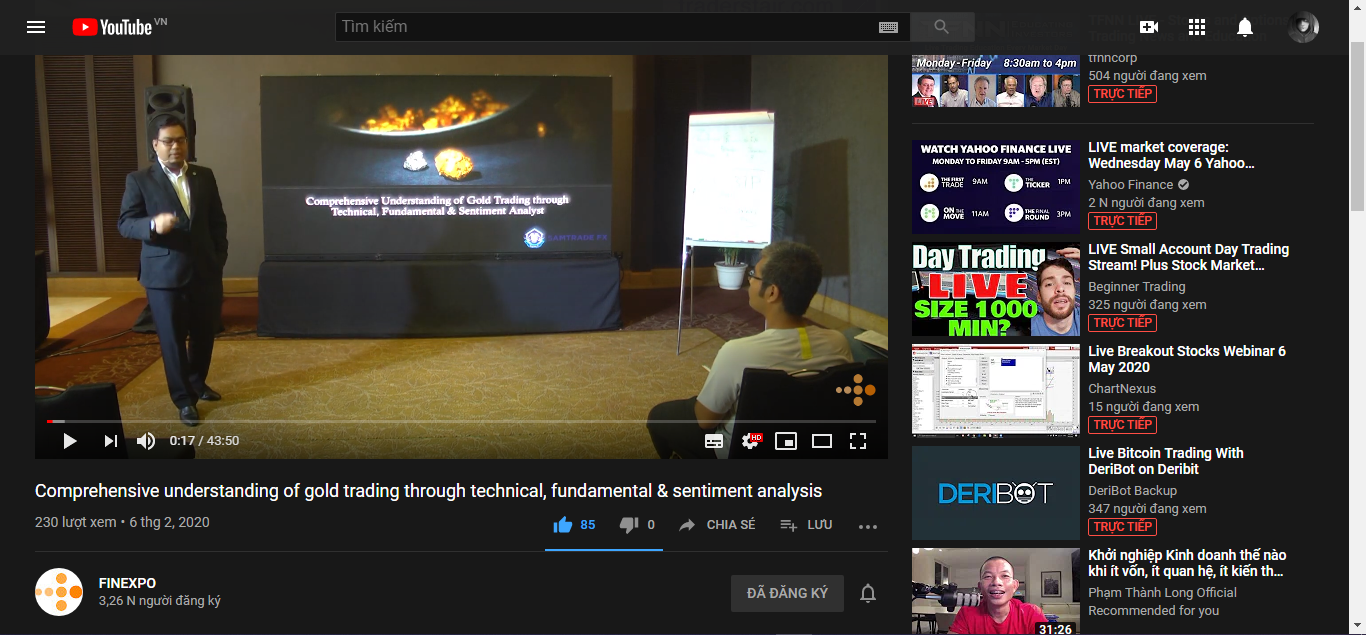1366x635 pixels.
Task: Toggle the like button showing 85
Action: tap(574, 525)
